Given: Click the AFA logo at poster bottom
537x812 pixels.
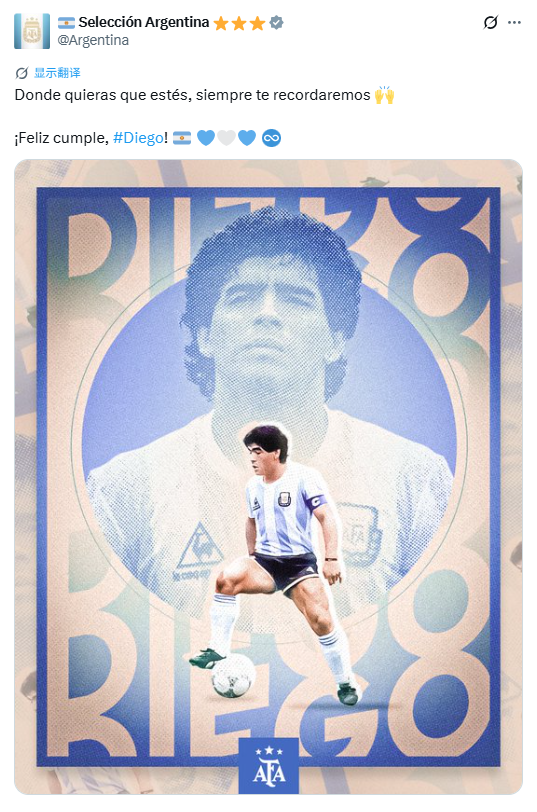Looking at the screenshot, I should pos(268,765).
